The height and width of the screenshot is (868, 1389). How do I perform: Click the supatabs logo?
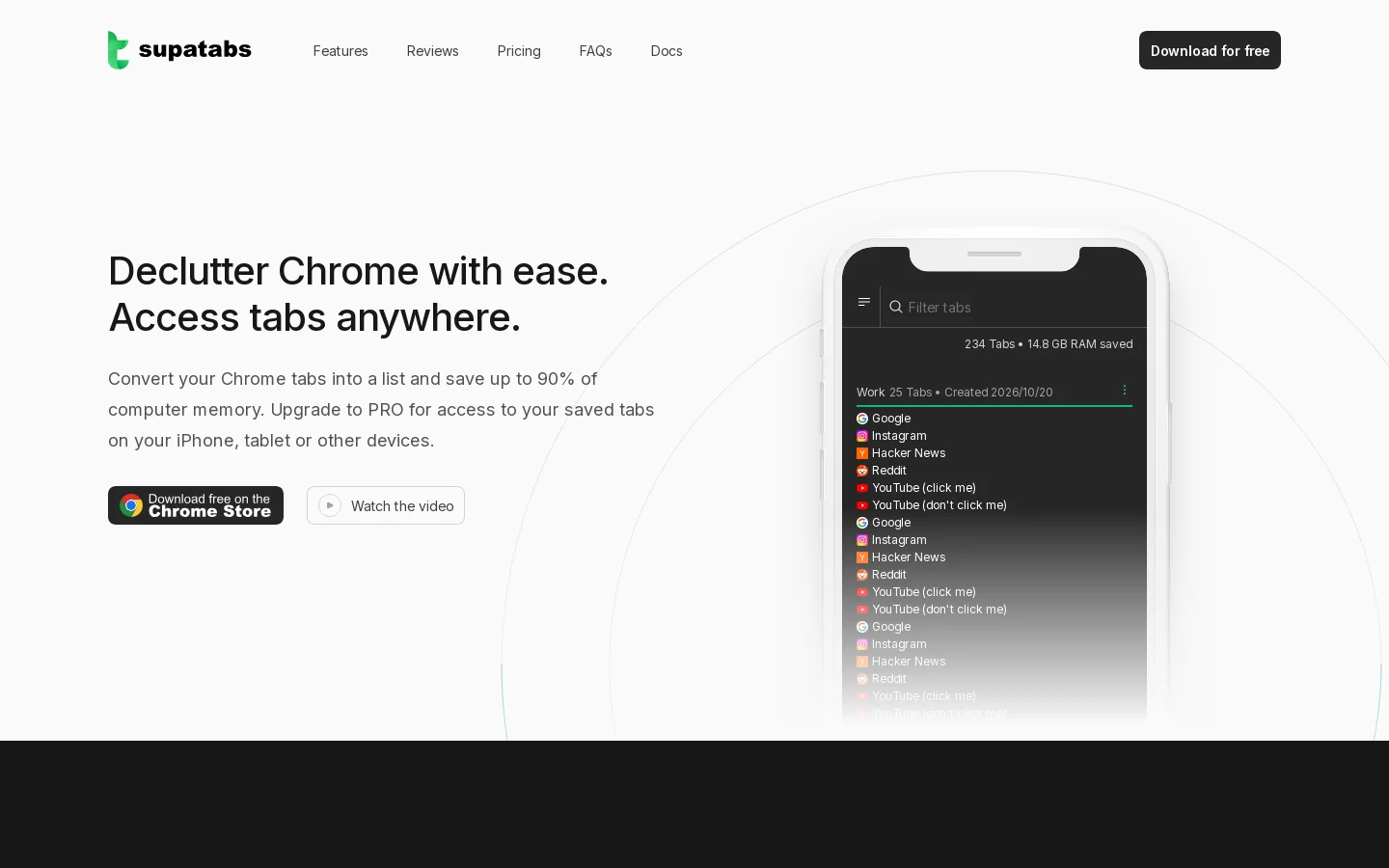[x=180, y=50]
